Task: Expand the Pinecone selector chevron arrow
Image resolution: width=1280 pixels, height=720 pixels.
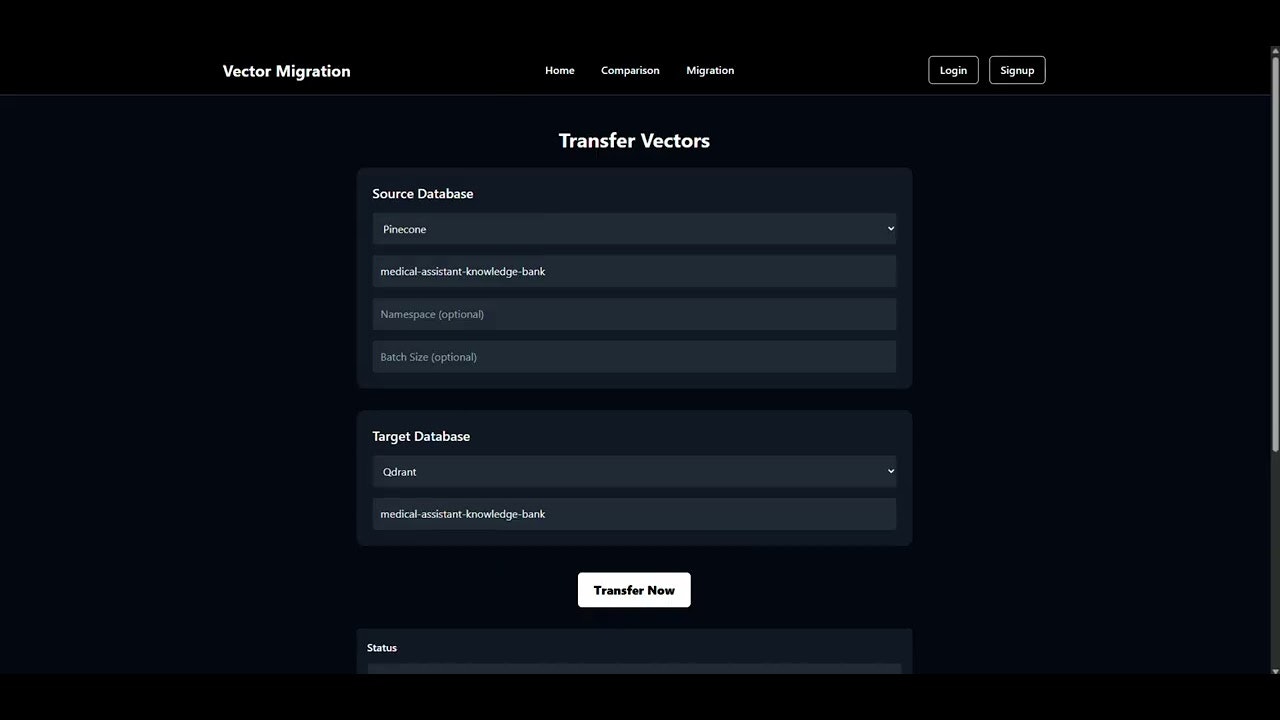Action: click(888, 228)
